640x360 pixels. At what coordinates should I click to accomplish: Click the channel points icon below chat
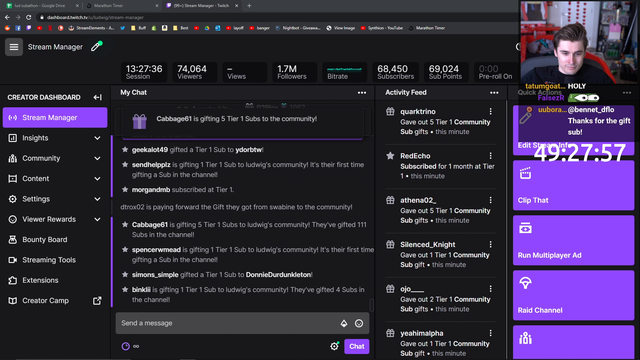tap(126, 346)
